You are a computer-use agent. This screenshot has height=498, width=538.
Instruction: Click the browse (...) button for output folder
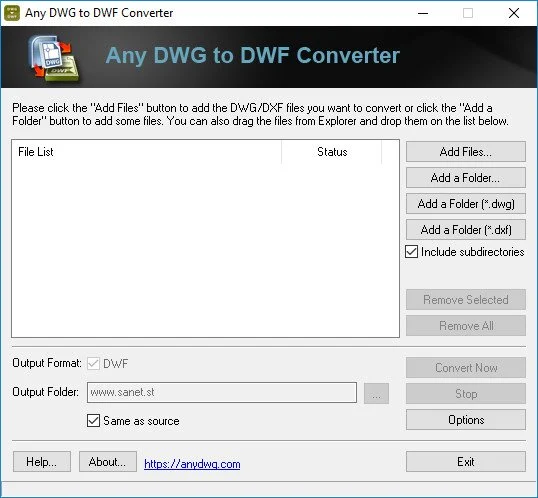[x=376, y=394]
